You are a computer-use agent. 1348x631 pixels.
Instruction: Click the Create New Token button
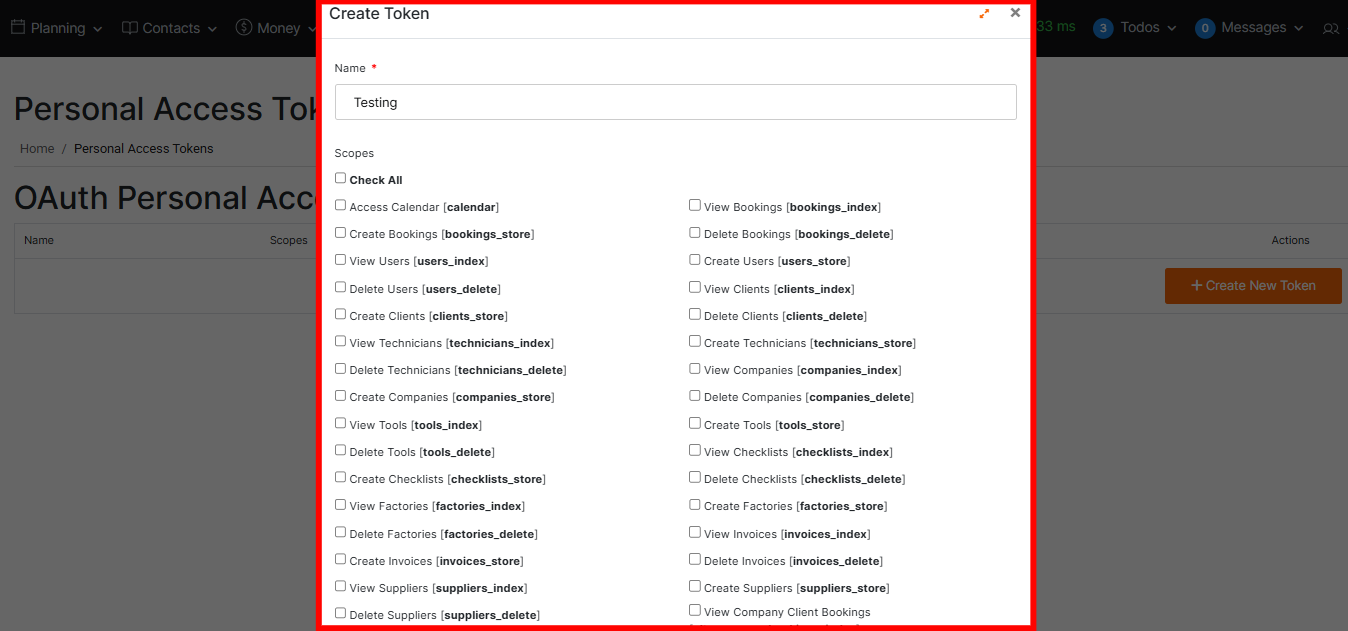click(1252, 286)
